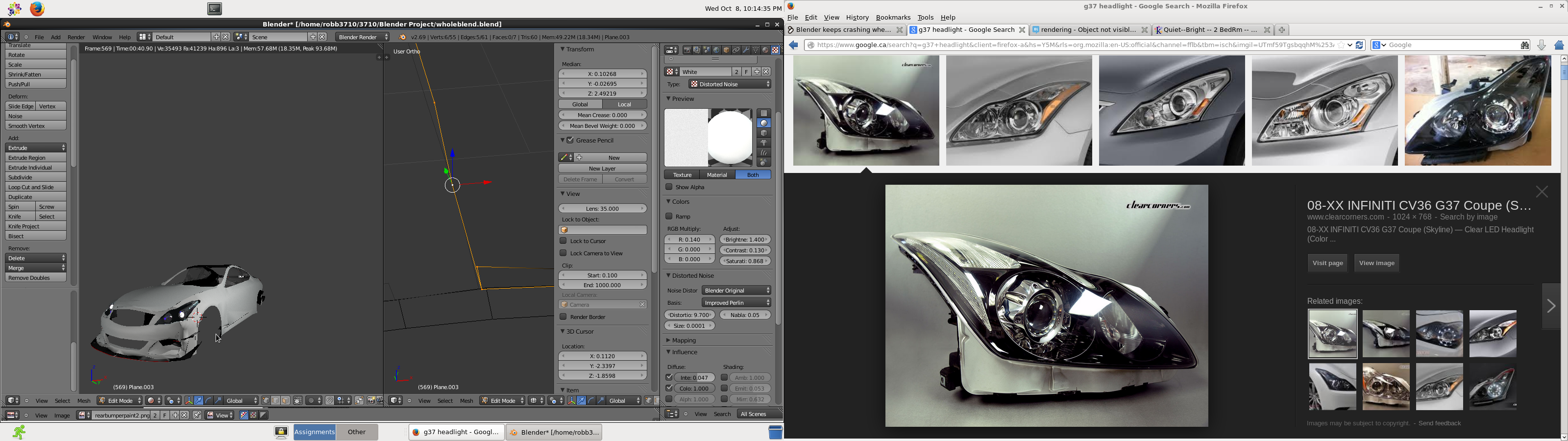This screenshot has width=1568, height=441.
Task: Open Noise Distortion dropdown Blender Original
Action: pyautogui.click(x=736, y=291)
